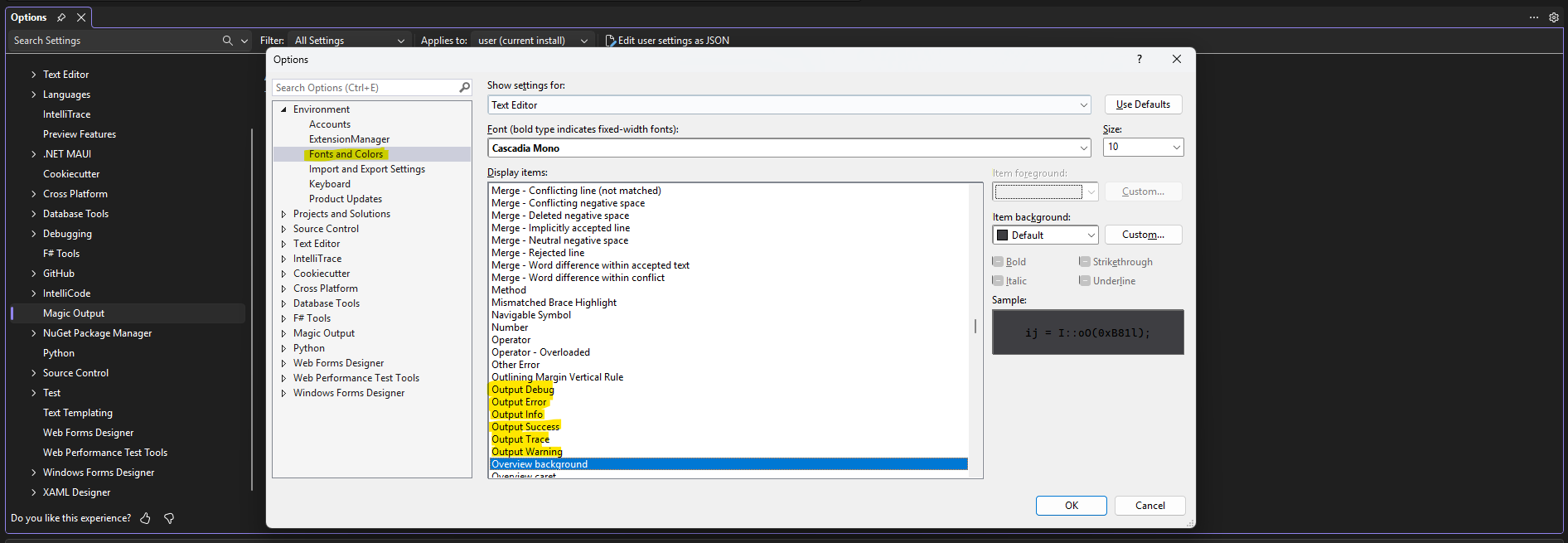
Task: Click the thumbs down feedback icon
Action: coord(169,518)
